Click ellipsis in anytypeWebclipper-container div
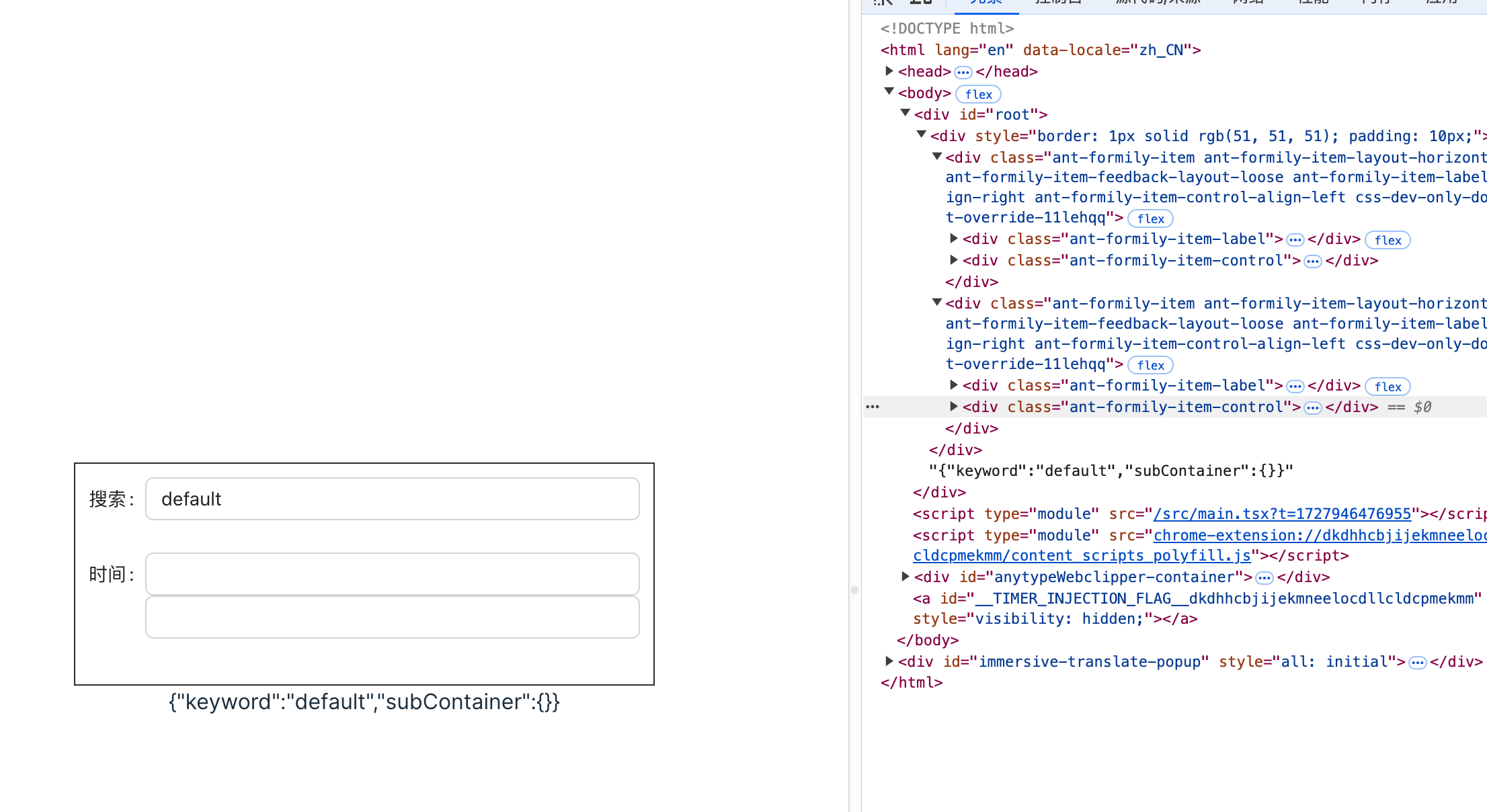This screenshot has width=1487, height=812. 1264,578
